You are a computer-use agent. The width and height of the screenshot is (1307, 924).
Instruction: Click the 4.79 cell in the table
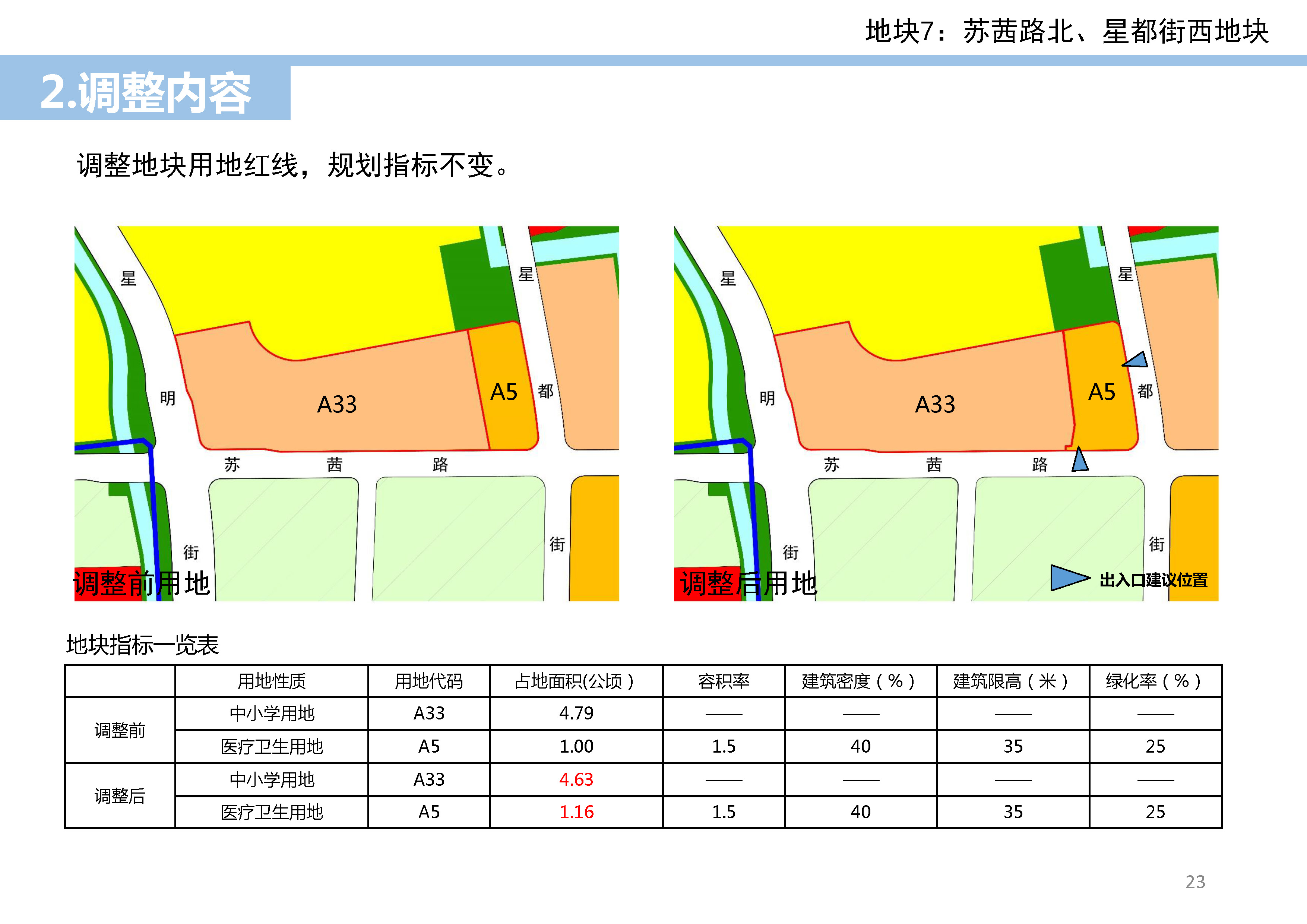pos(576,713)
